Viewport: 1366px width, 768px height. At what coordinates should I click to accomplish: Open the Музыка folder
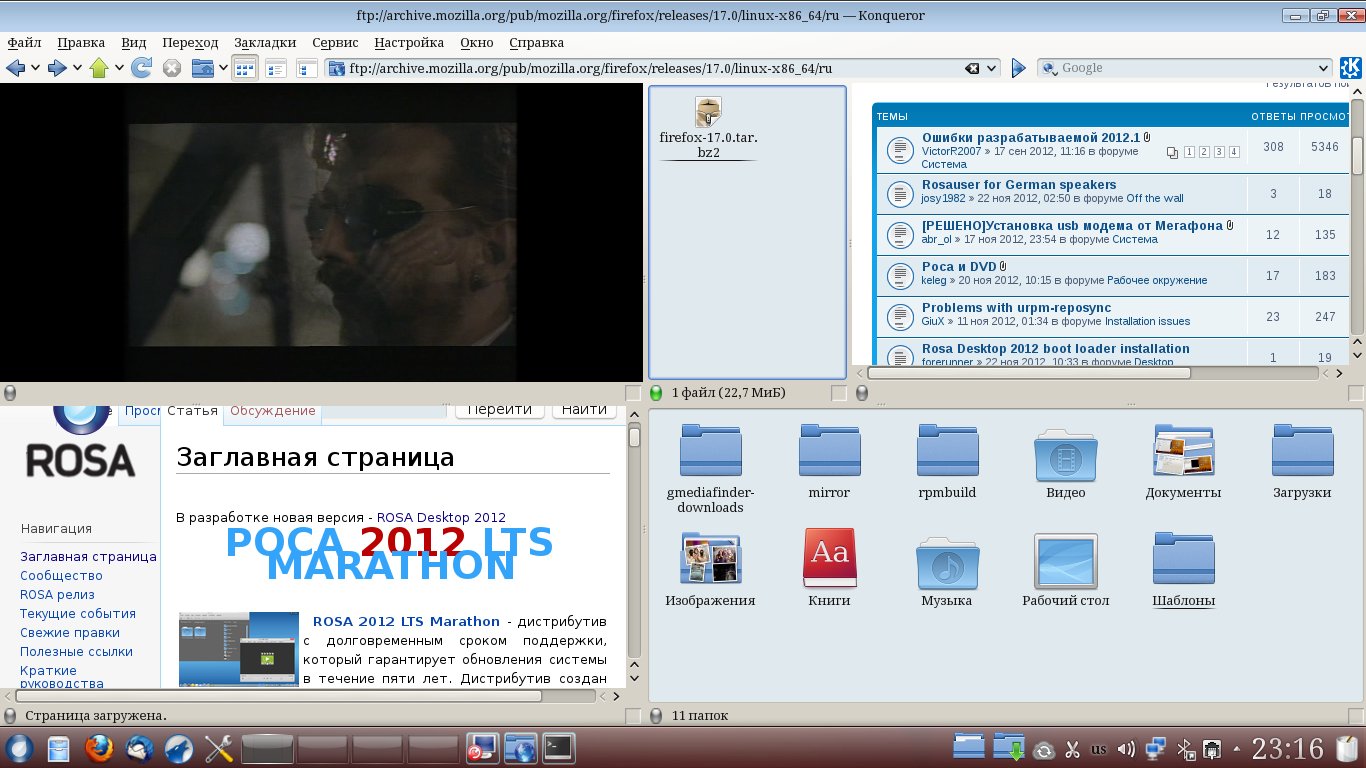tap(947, 571)
